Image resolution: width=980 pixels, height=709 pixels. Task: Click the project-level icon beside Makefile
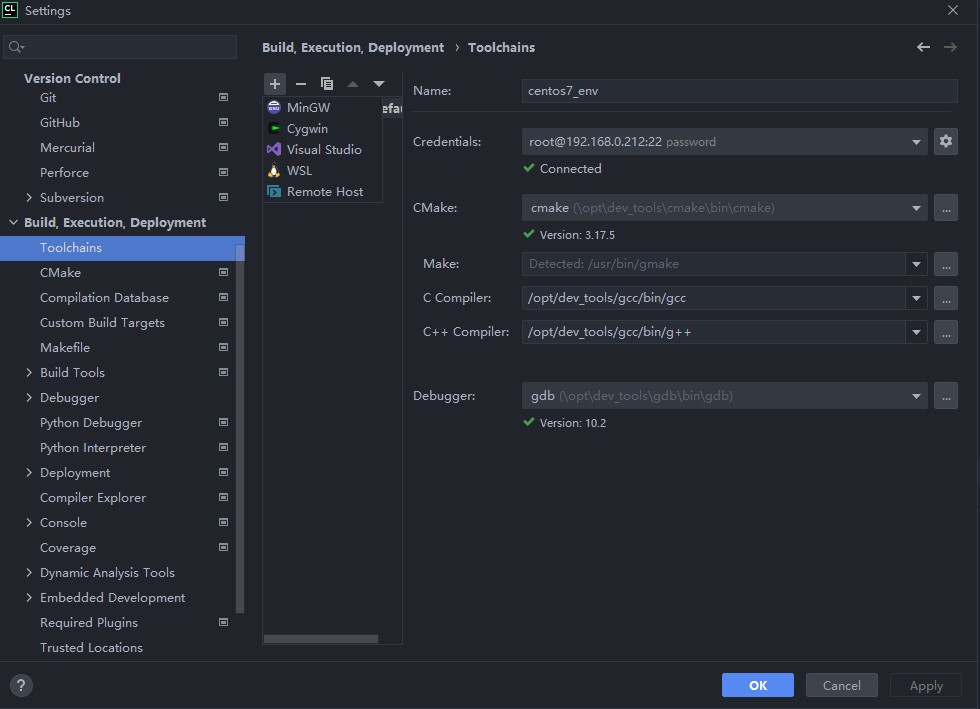click(x=223, y=348)
